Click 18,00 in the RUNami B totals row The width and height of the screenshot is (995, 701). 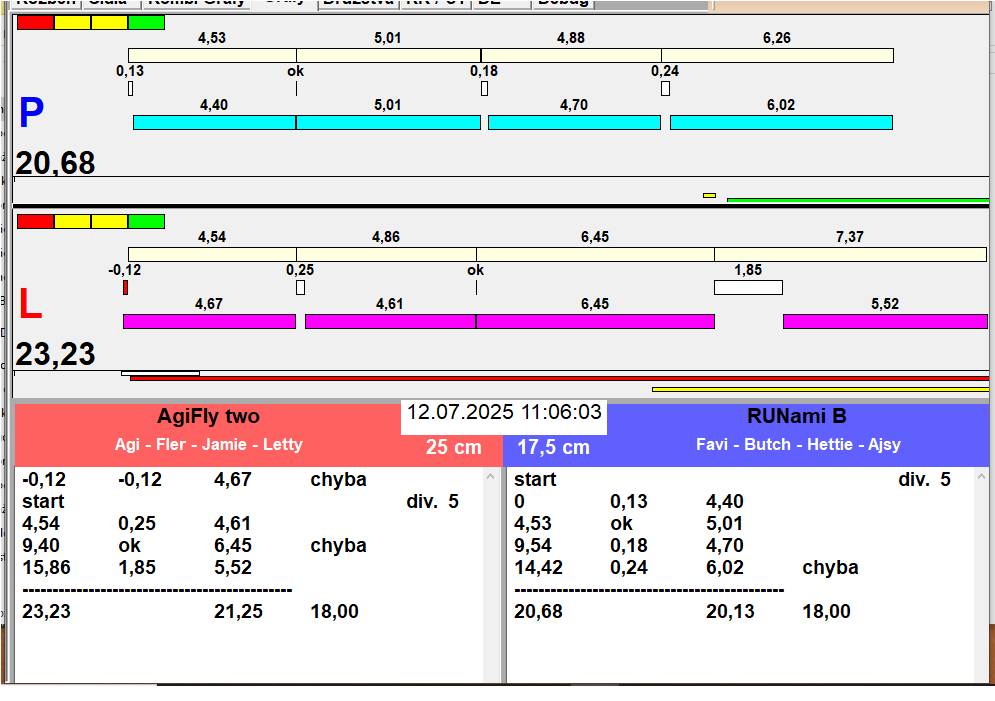click(x=826, y=611)
